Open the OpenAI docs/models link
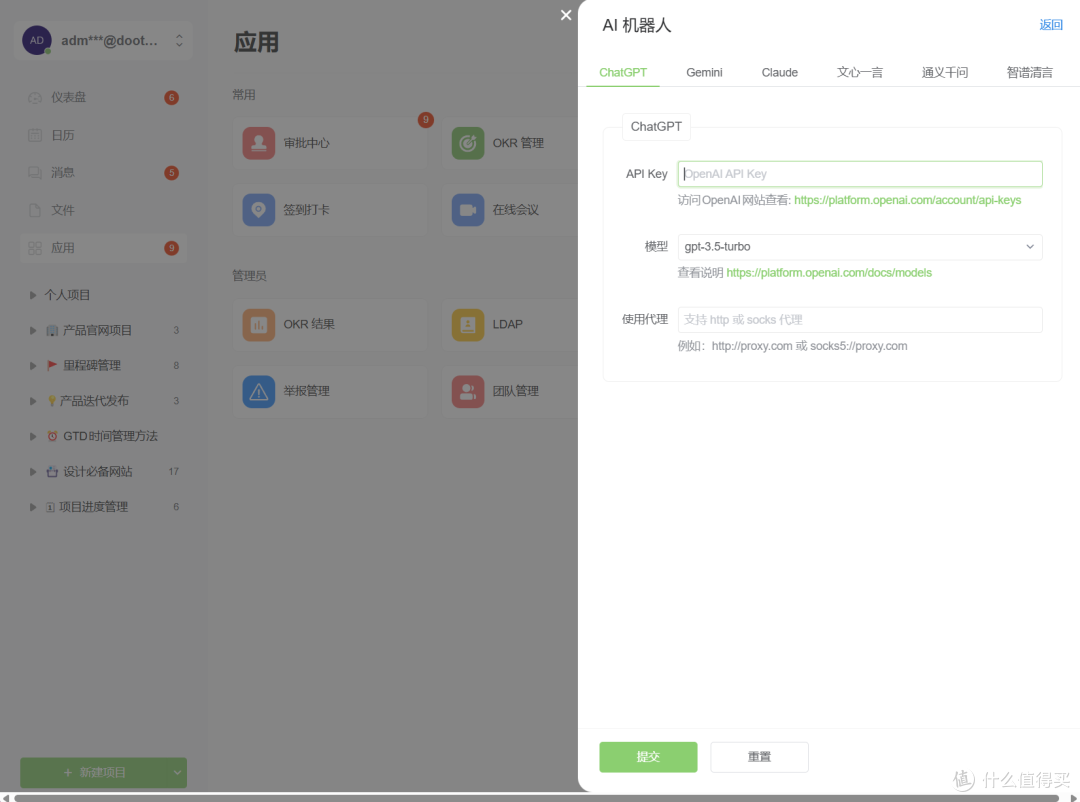 (x=829, y=273)
